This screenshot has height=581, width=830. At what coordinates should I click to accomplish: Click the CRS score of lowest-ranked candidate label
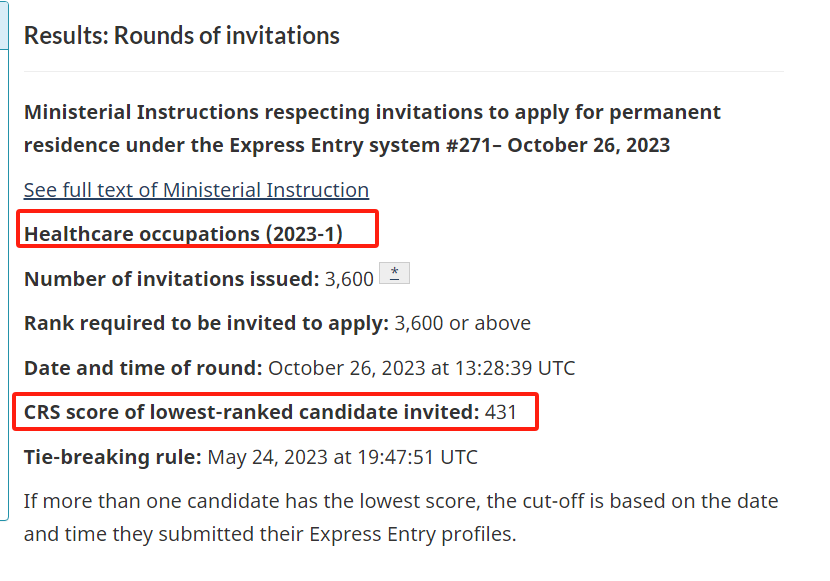(x=251, y=412)
